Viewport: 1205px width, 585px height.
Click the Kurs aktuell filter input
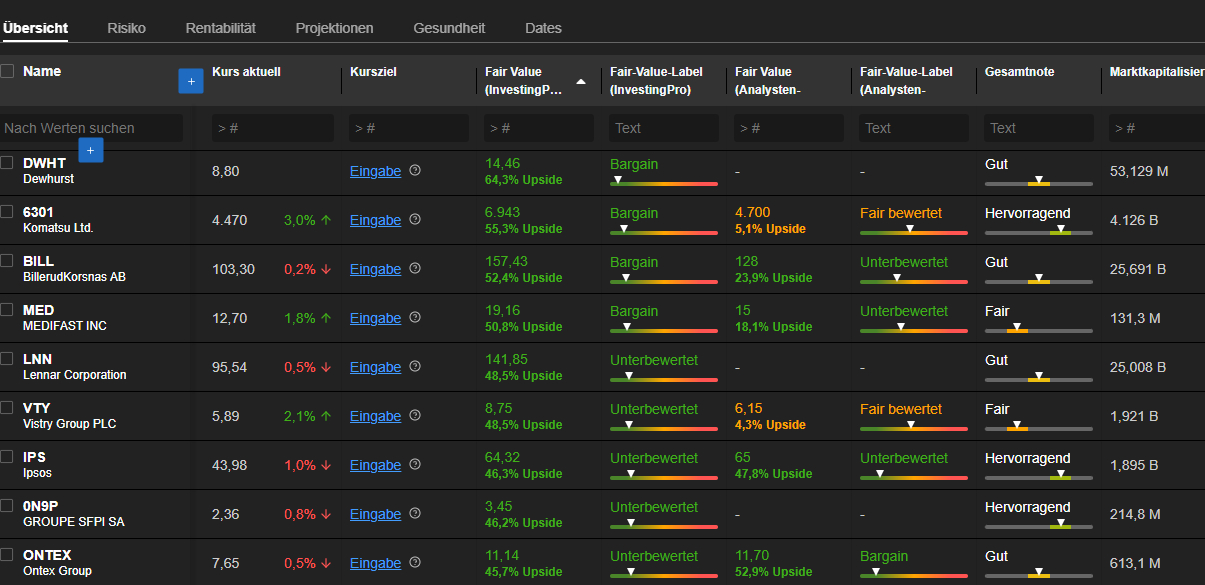click(273, 128)
